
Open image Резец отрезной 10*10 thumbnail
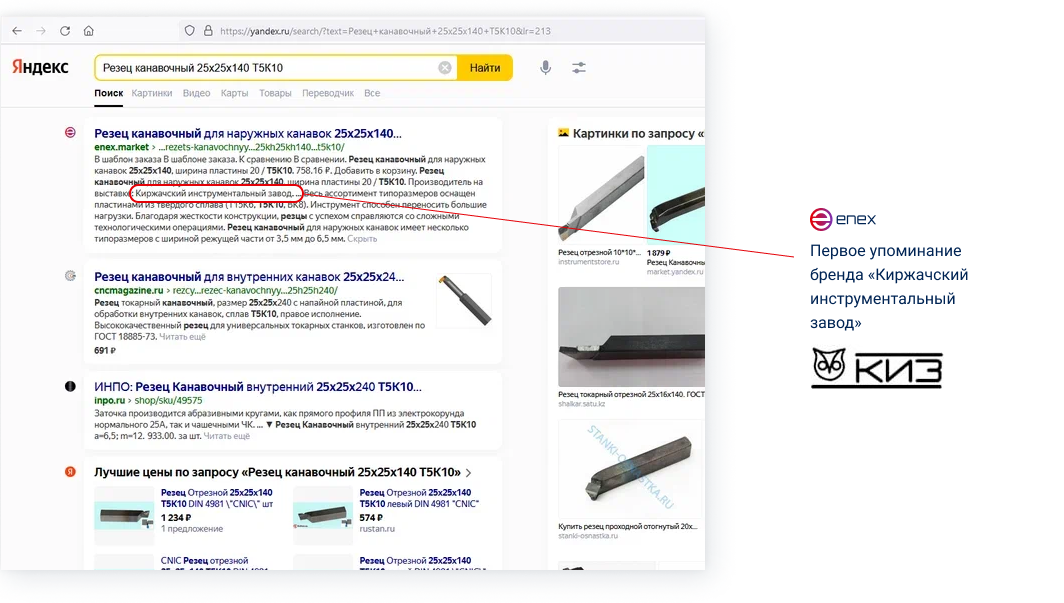601,195
